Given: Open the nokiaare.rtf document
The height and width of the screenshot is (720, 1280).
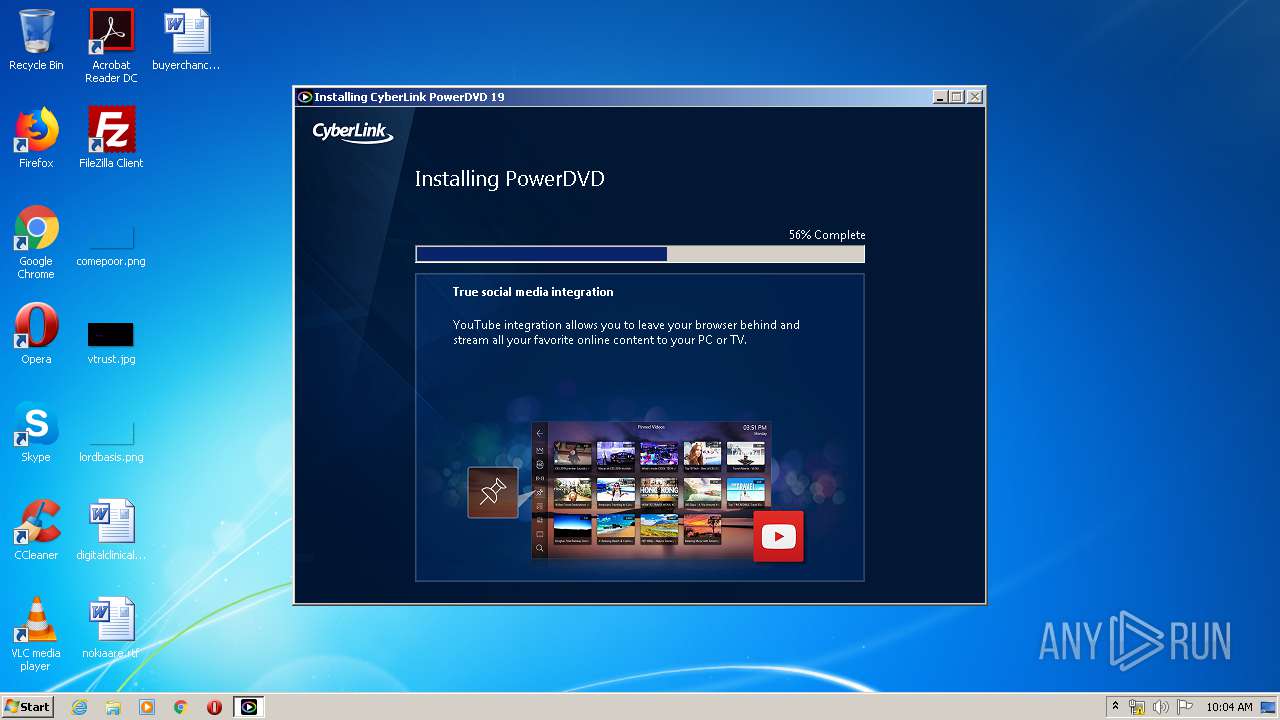Looking at the screenshot, I should [111, 628].
